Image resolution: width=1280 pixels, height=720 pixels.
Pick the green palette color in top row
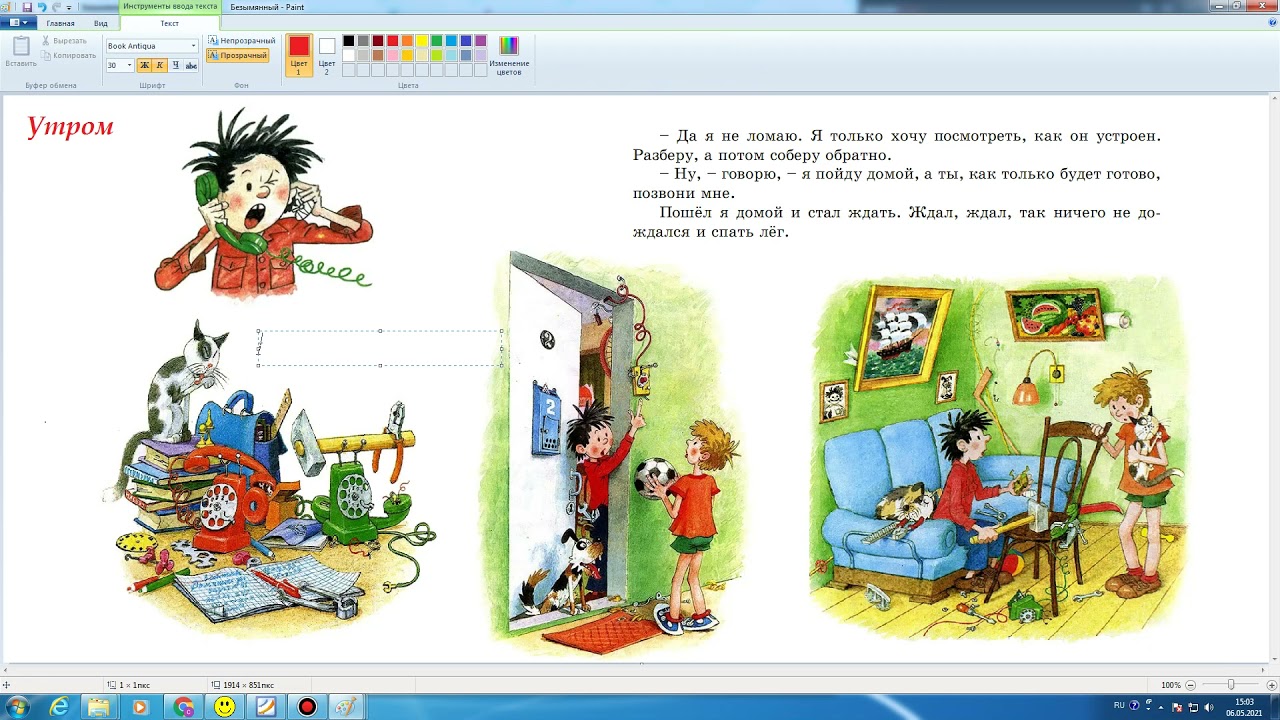pyautogui.click(x=436, y=41)
